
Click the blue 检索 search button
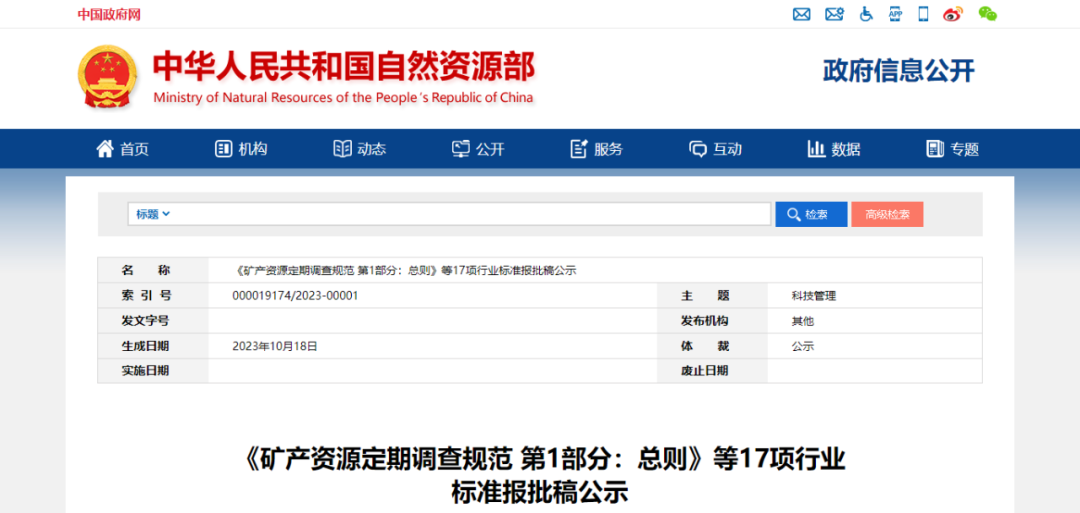[811, 214]
